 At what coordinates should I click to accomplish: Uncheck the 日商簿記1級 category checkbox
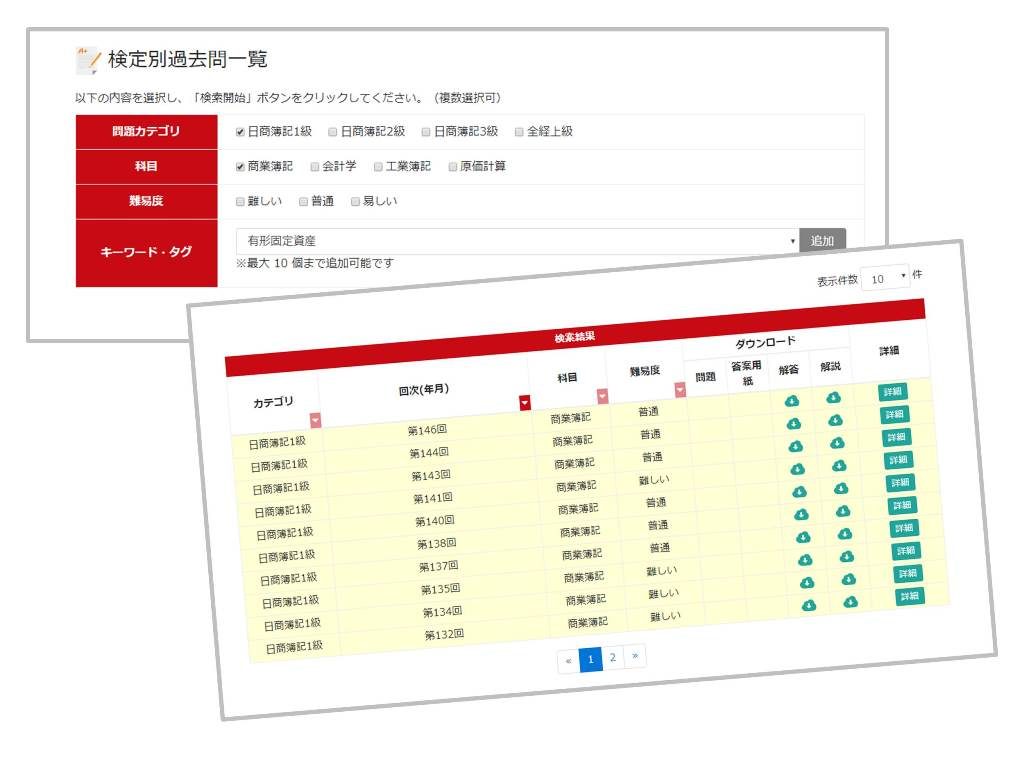pyautogui.click(x=240, y=132)
